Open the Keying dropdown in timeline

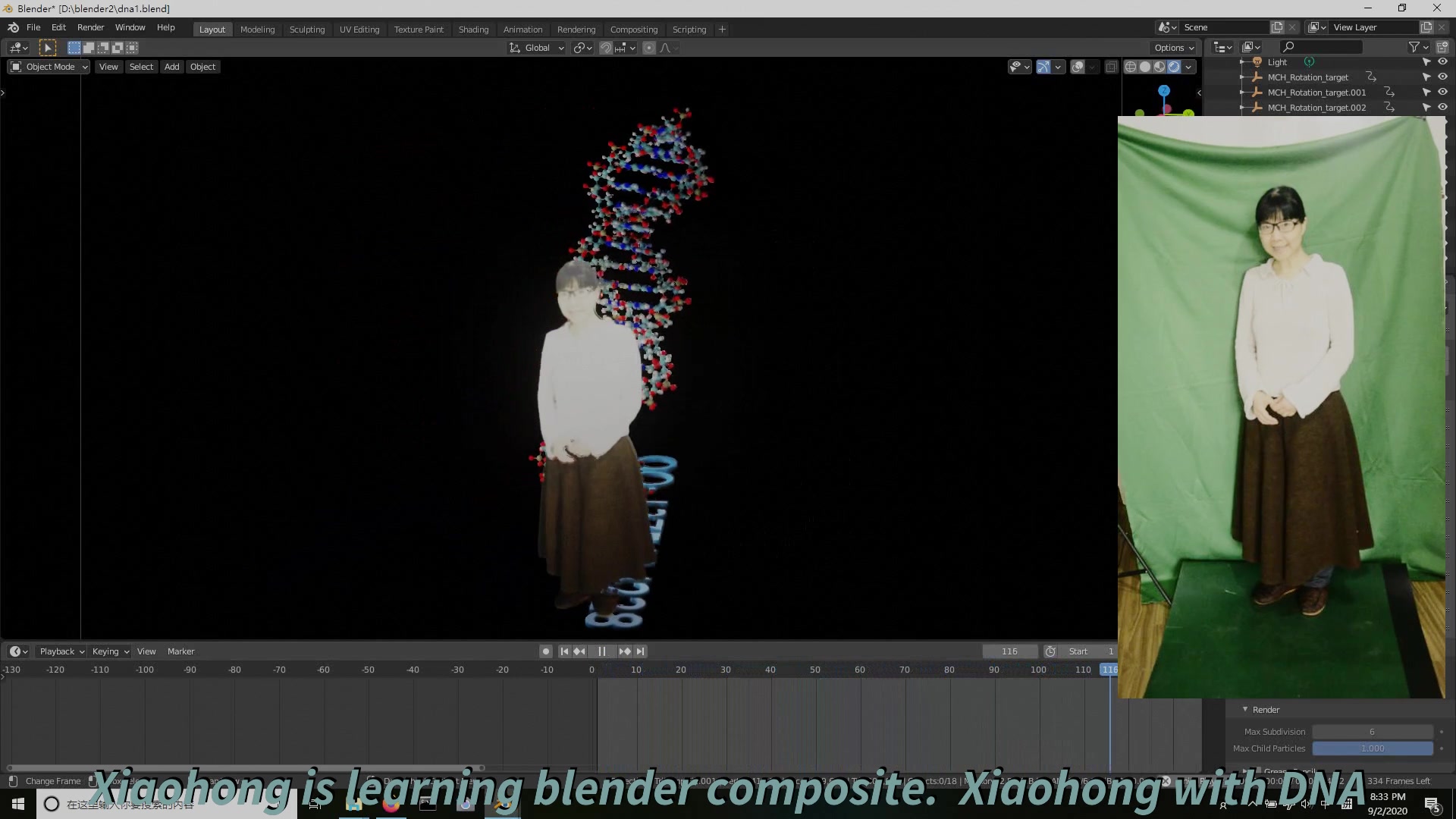[x=111, y=651]
